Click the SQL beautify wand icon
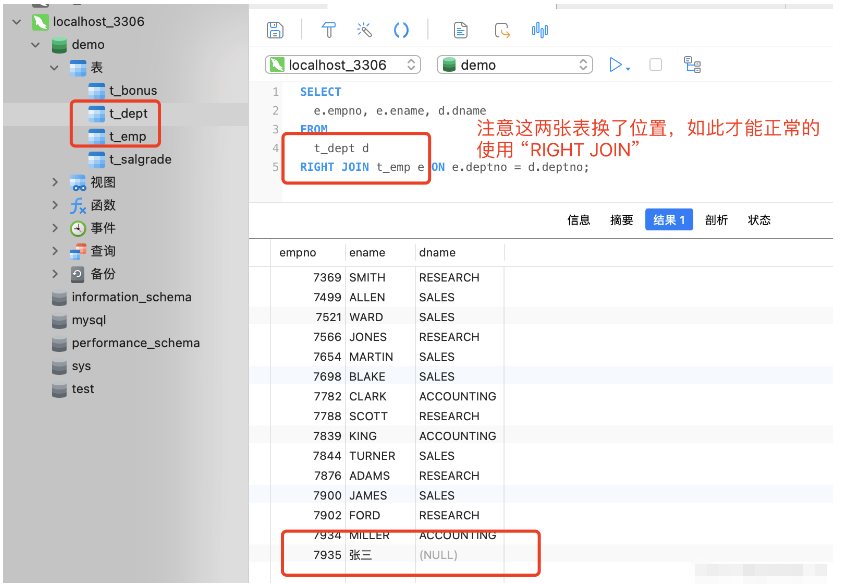841x584 pixels. click(364, 29)
